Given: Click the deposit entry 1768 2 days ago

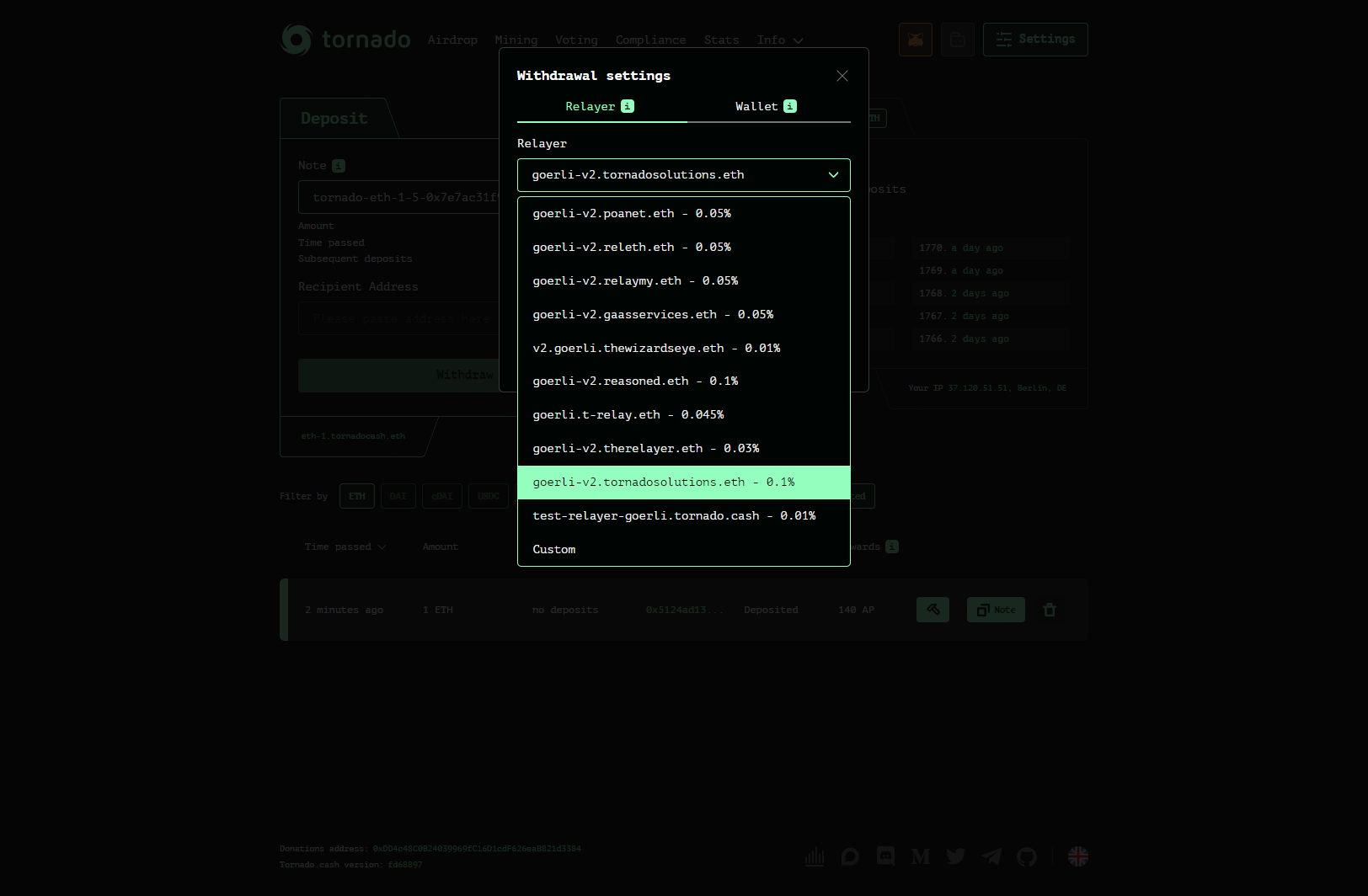Looking at the screenshot, I should [991, 293].
